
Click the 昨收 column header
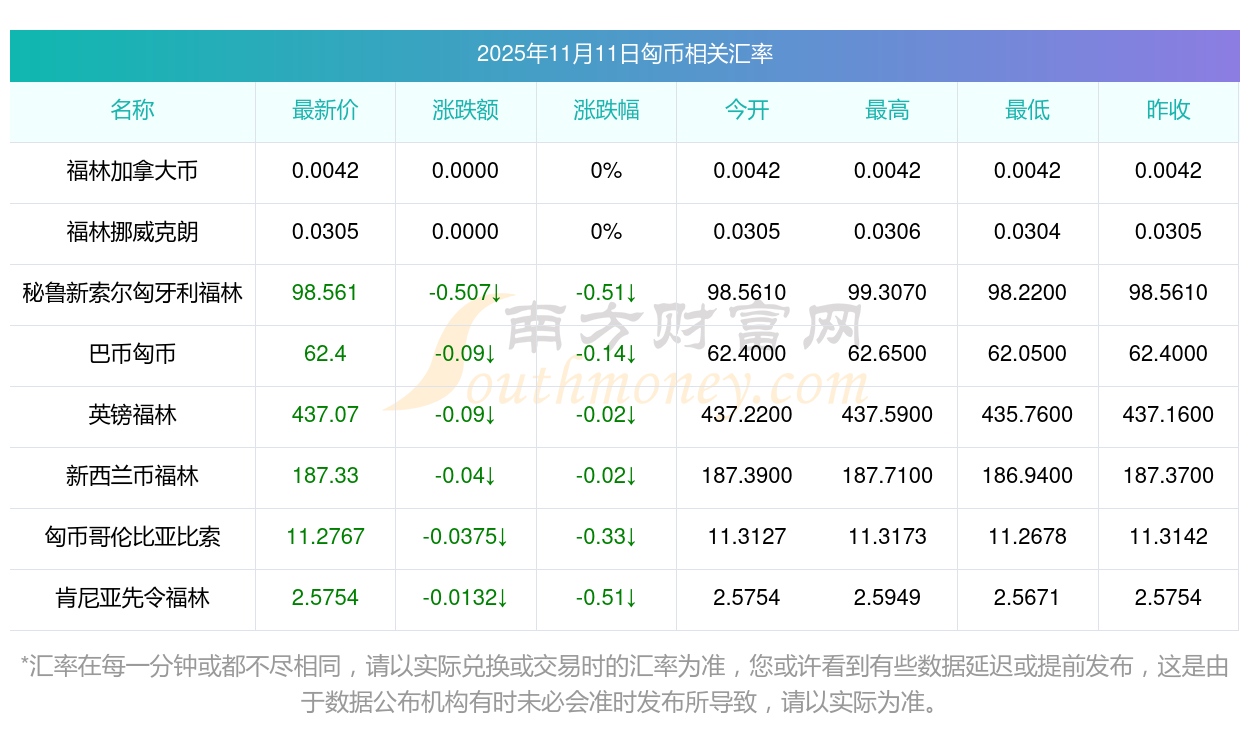1168,110
